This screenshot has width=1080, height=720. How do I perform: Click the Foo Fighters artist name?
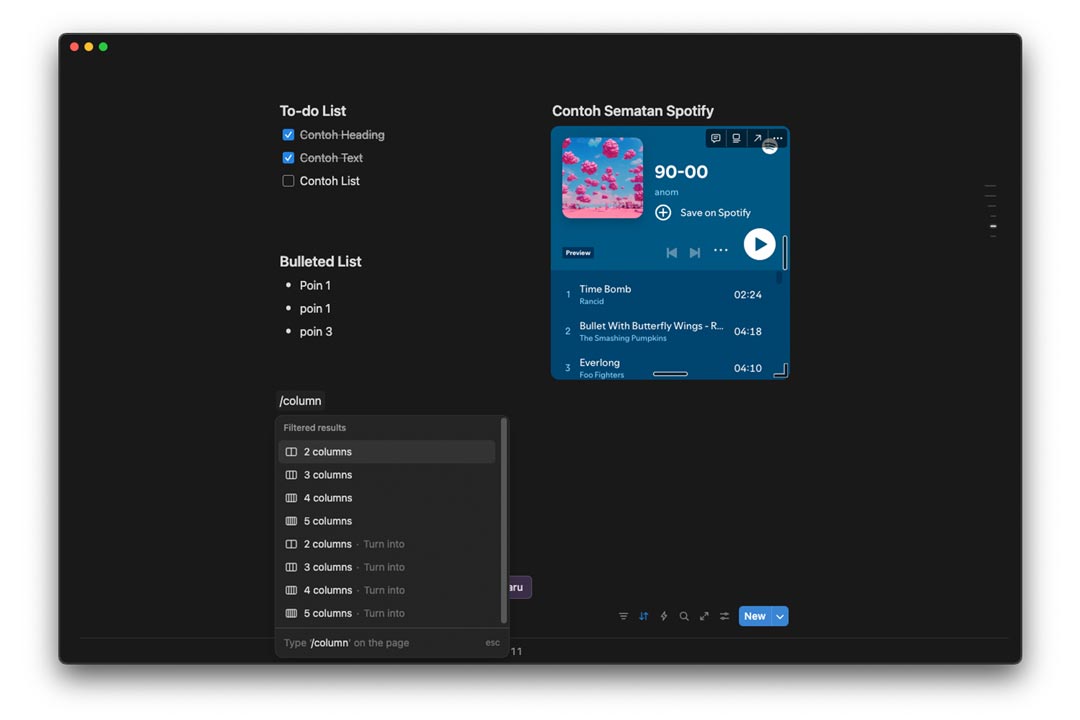tap(601, 375)
